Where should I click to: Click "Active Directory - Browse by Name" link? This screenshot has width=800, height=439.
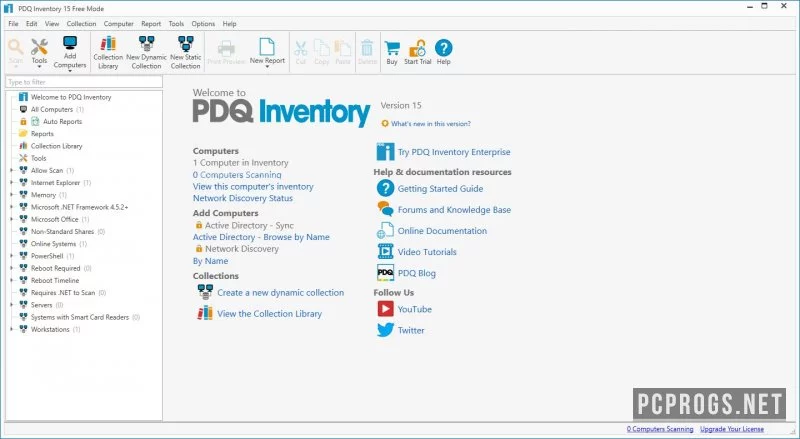coord(261,237)
